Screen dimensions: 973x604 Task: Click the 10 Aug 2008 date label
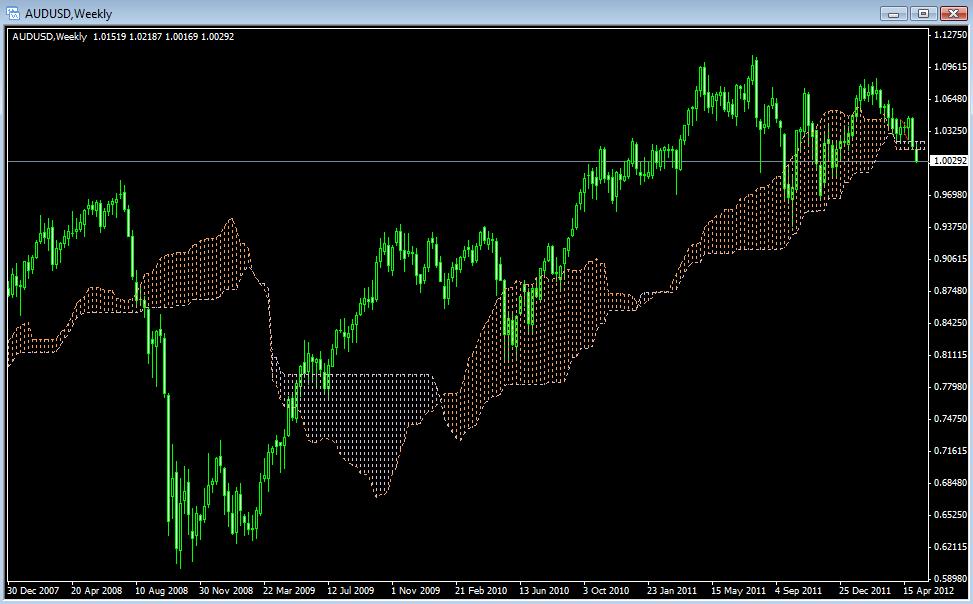click(x=161, y=590)
